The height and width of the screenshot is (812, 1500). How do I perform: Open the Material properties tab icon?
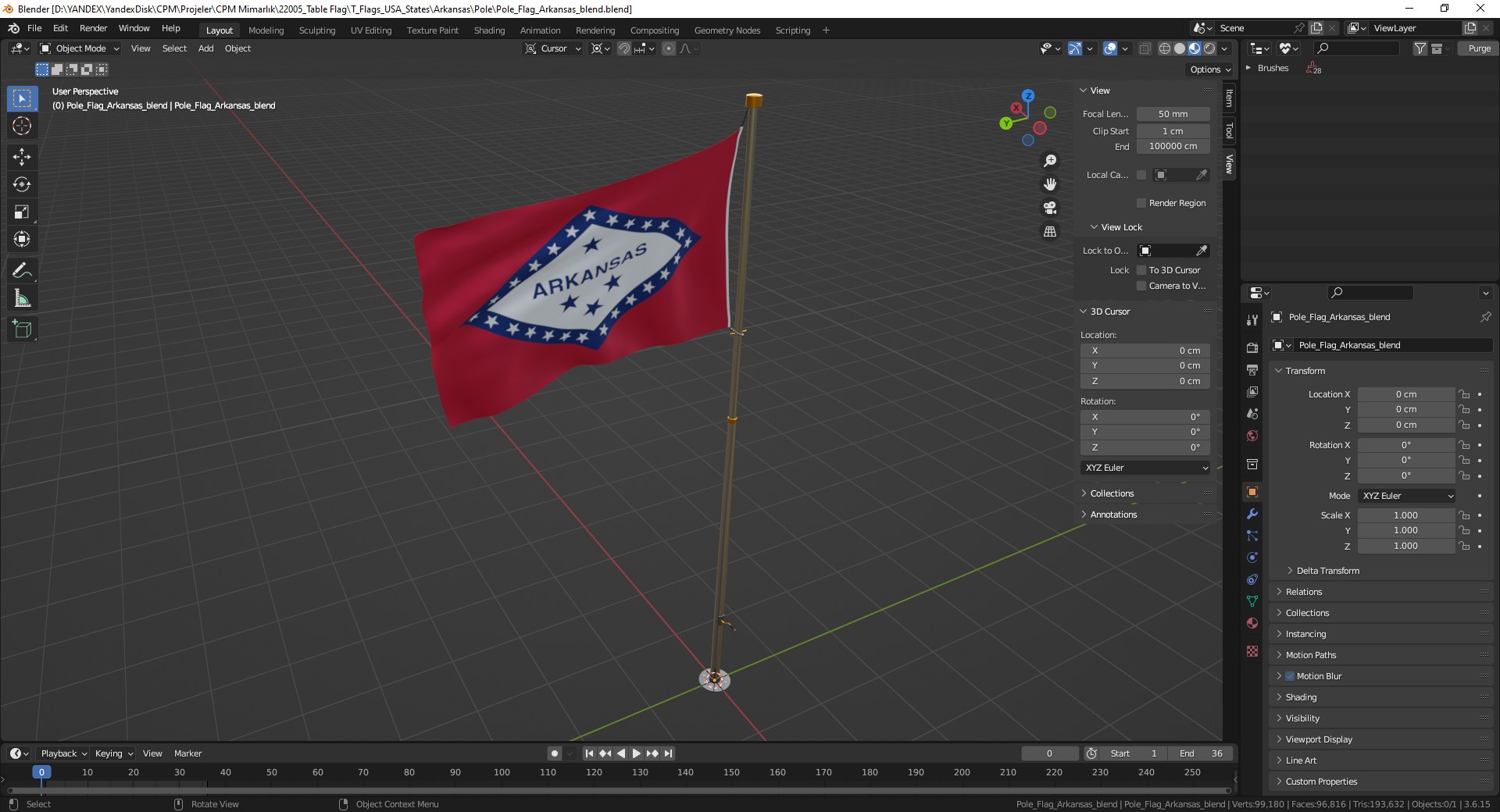click(1252, 623)
